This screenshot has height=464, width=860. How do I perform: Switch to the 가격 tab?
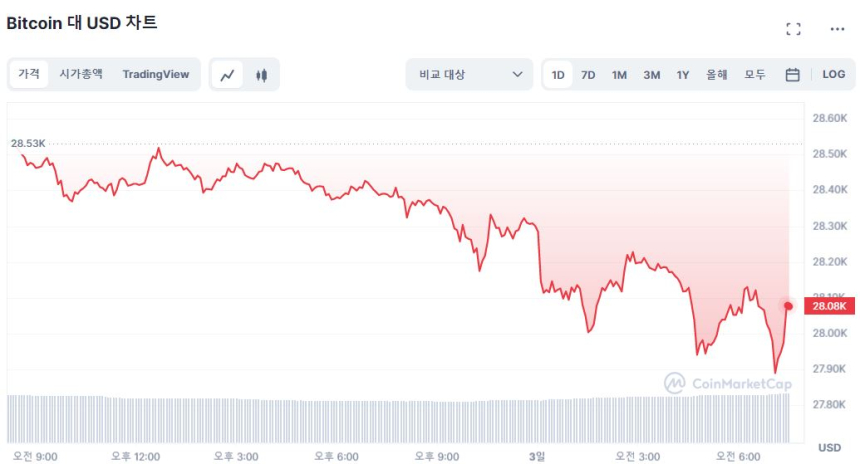coord(29,74)
